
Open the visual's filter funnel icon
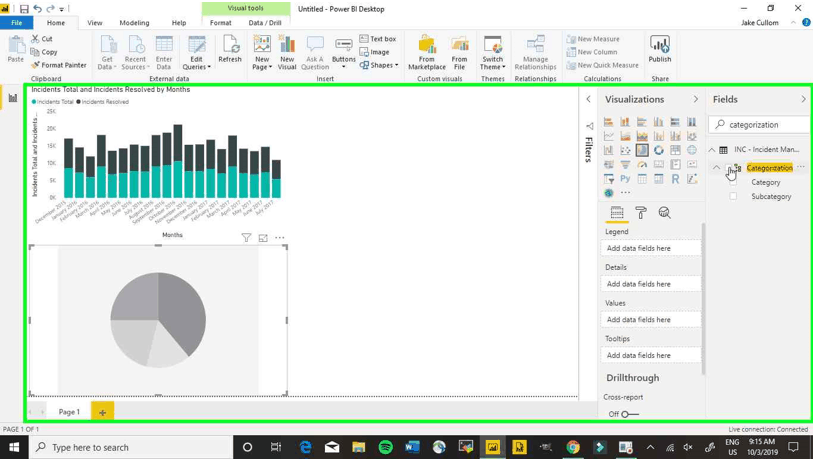point(246,238)
